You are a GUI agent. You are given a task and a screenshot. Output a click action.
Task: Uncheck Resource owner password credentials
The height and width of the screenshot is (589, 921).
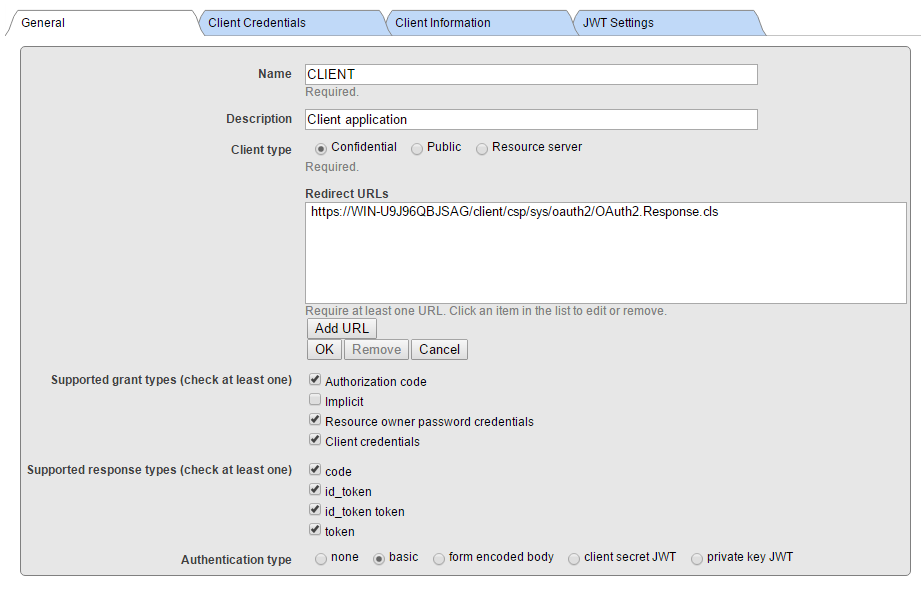point(315,419)
